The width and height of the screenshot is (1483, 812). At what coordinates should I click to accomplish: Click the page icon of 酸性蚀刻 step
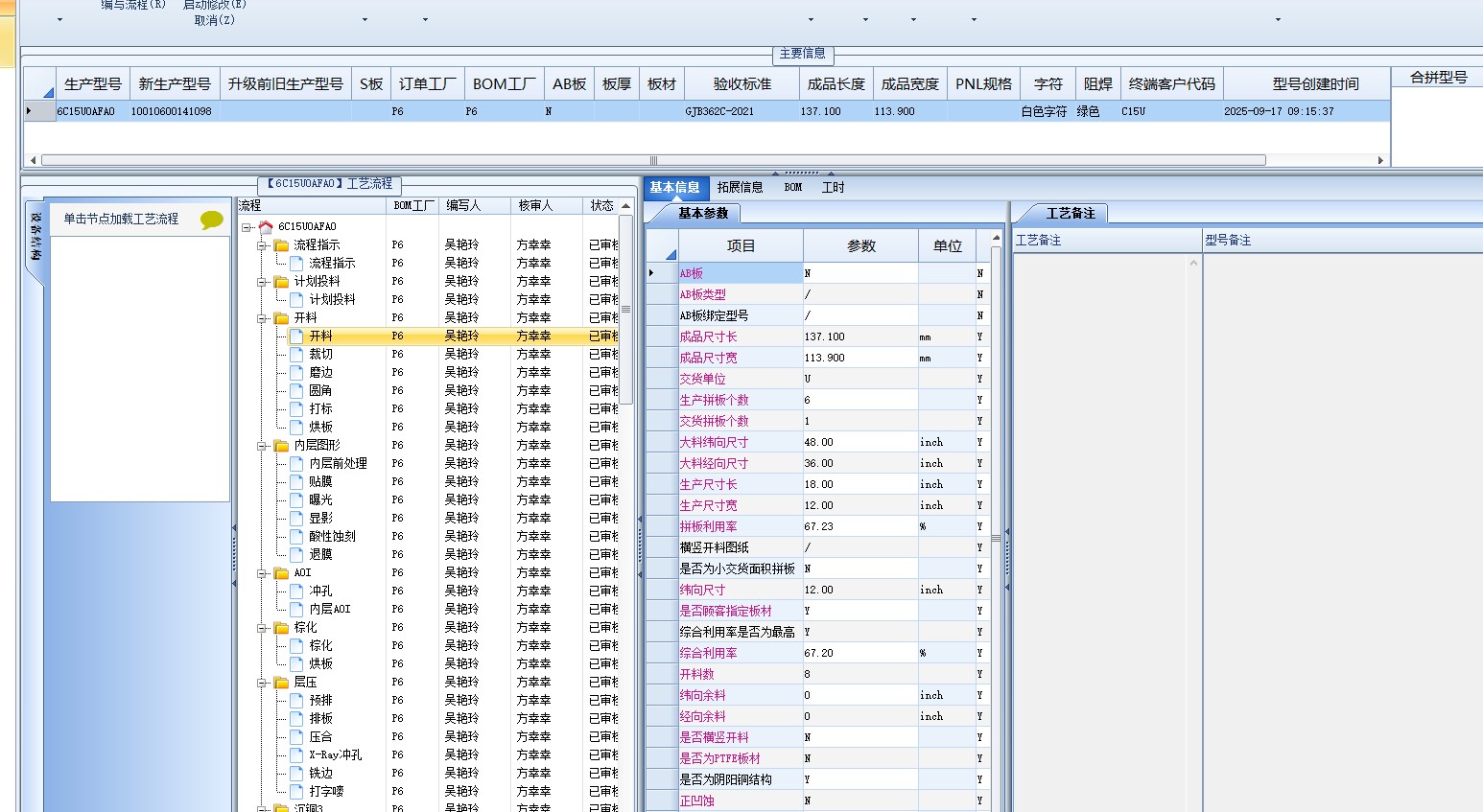pos(296,537)
